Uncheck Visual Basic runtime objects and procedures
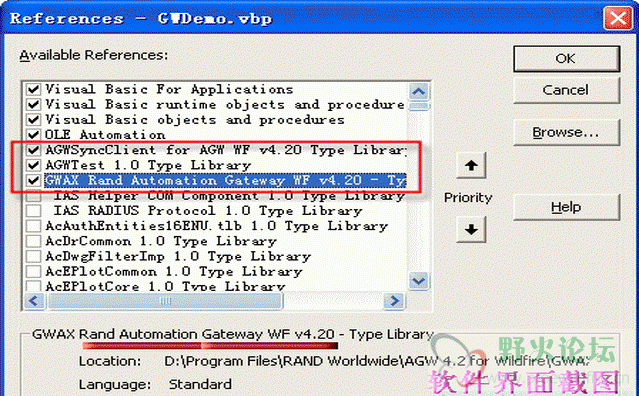The width and height of the screenshot is (639, 396). [33, 104]
